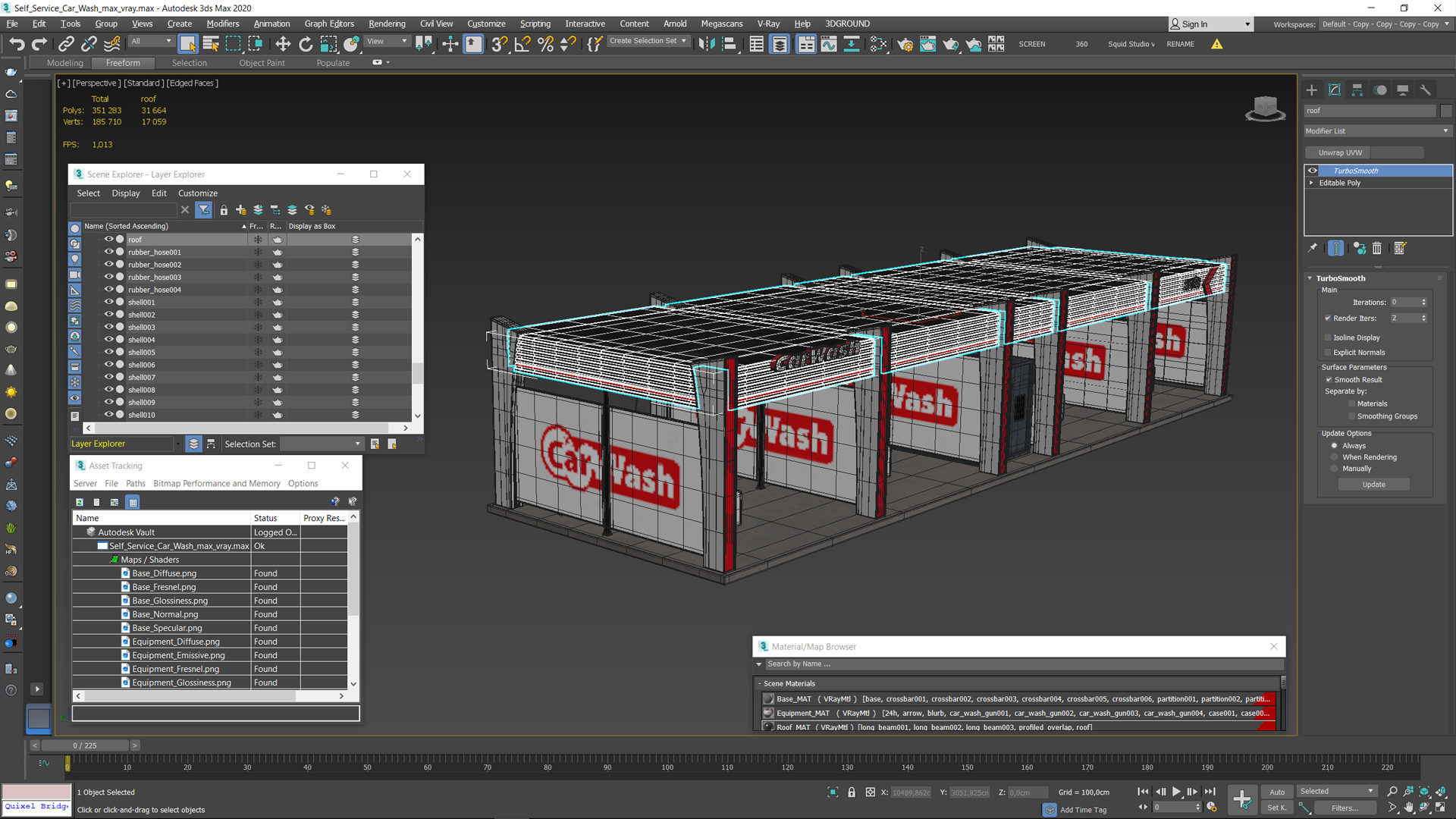This screenshot has width=1456, height=819.
Task: Open the Create Selection Set dropdown
Action: click(648, 42)
